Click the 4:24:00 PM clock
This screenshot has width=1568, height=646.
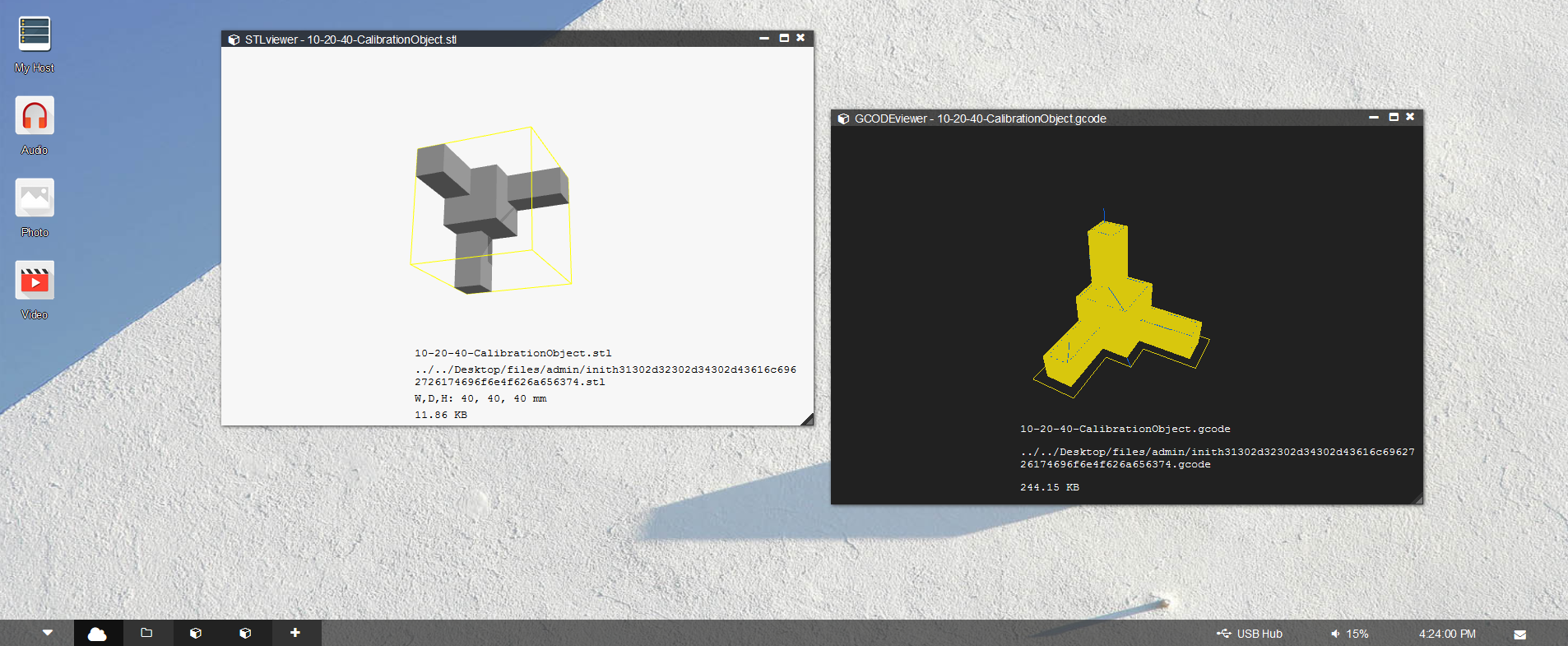click(1446, 634)
